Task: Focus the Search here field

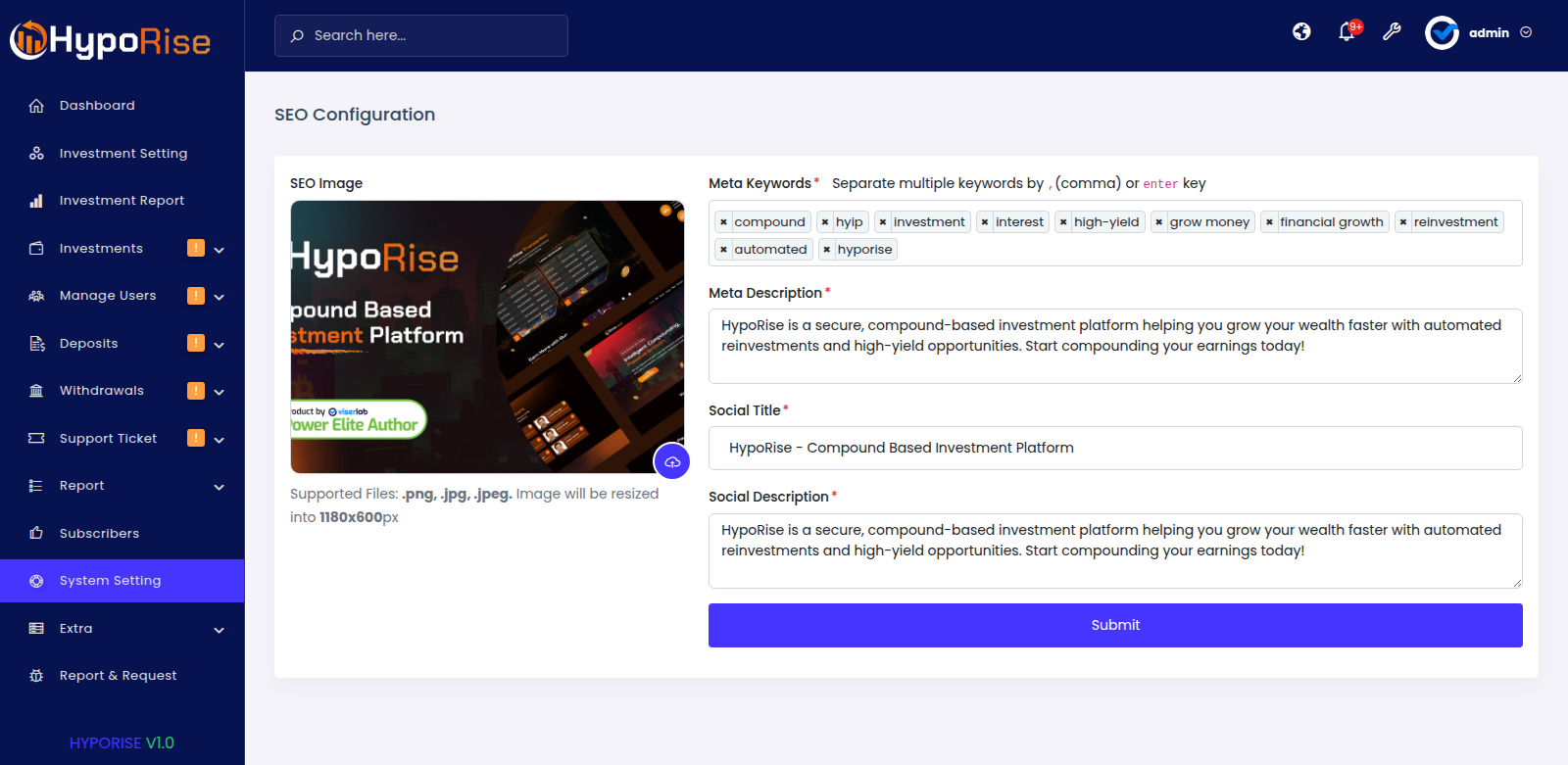Action: coord(421,35)
